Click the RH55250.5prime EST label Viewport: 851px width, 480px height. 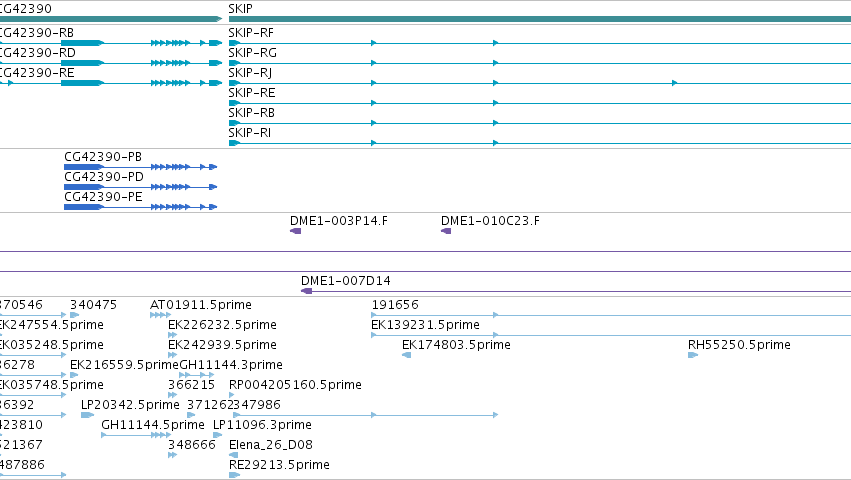tap(739, 345)
